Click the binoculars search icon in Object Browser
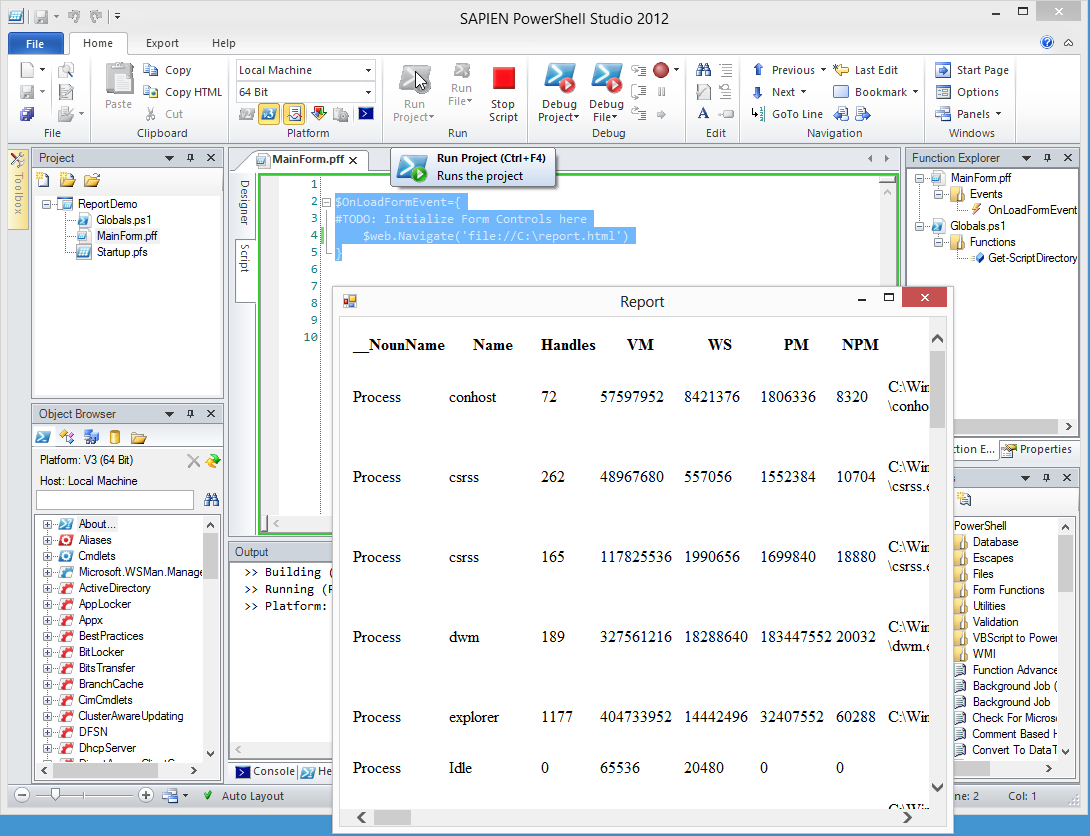This screenshot has width=1090, height=836. [211, 500]
